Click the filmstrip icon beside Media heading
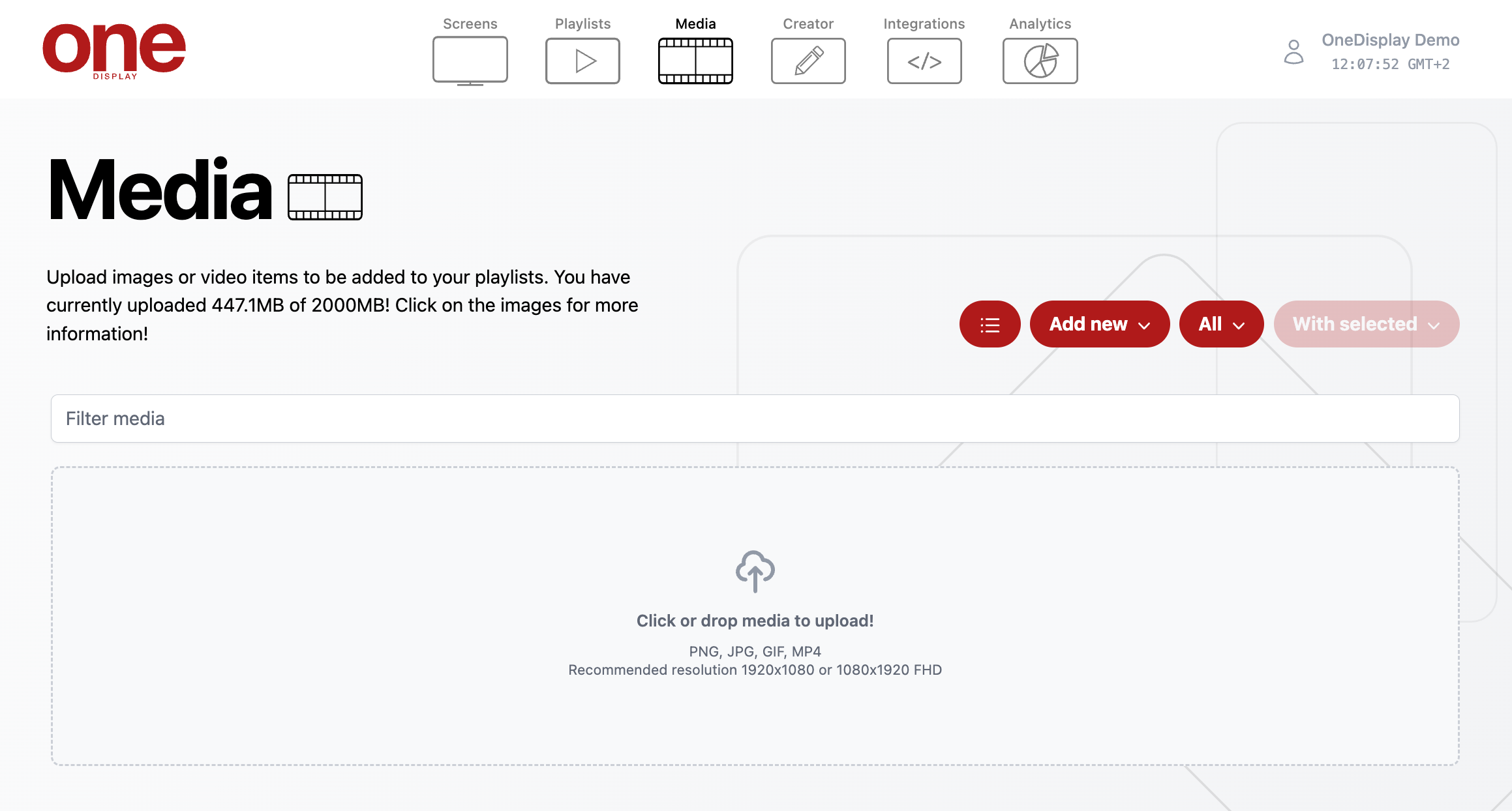 (325, 197)
